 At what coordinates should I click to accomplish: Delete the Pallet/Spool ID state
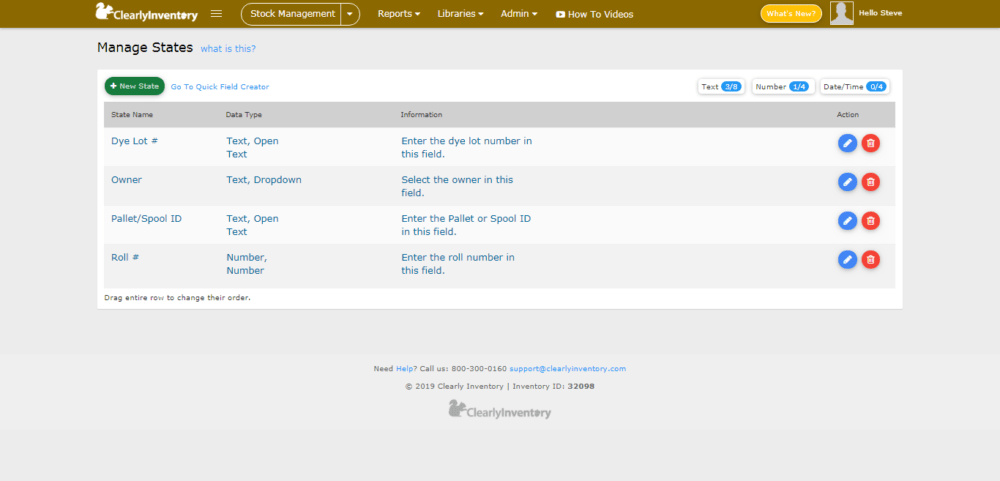click(871, 221)
